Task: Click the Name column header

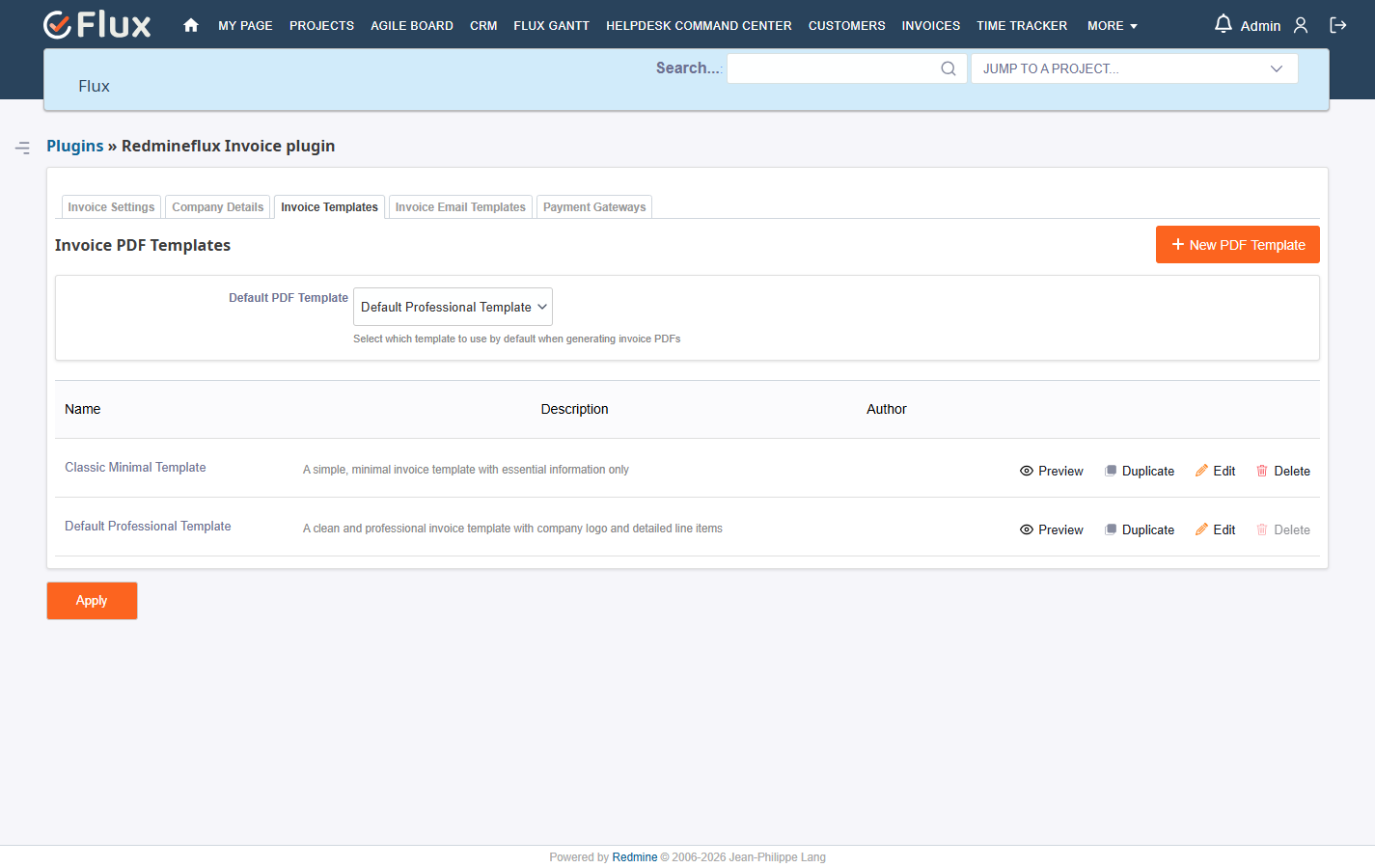Action: [83, 409]
